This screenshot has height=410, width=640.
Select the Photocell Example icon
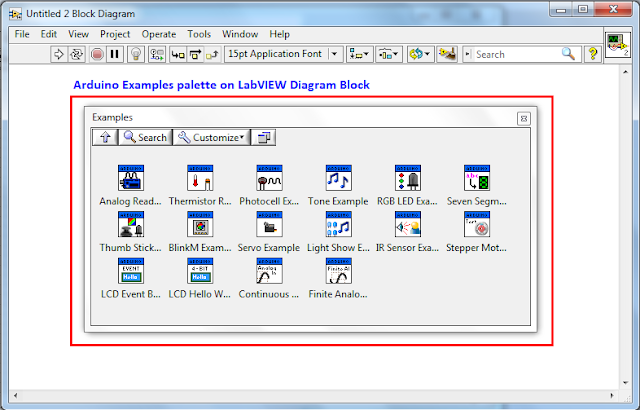[269, 178]
